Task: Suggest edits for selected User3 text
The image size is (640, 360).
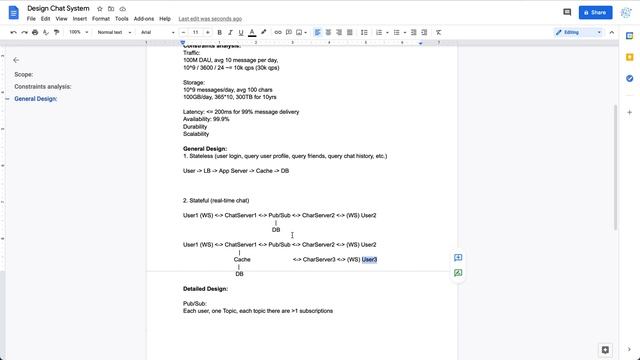Action: coord(458,273)
